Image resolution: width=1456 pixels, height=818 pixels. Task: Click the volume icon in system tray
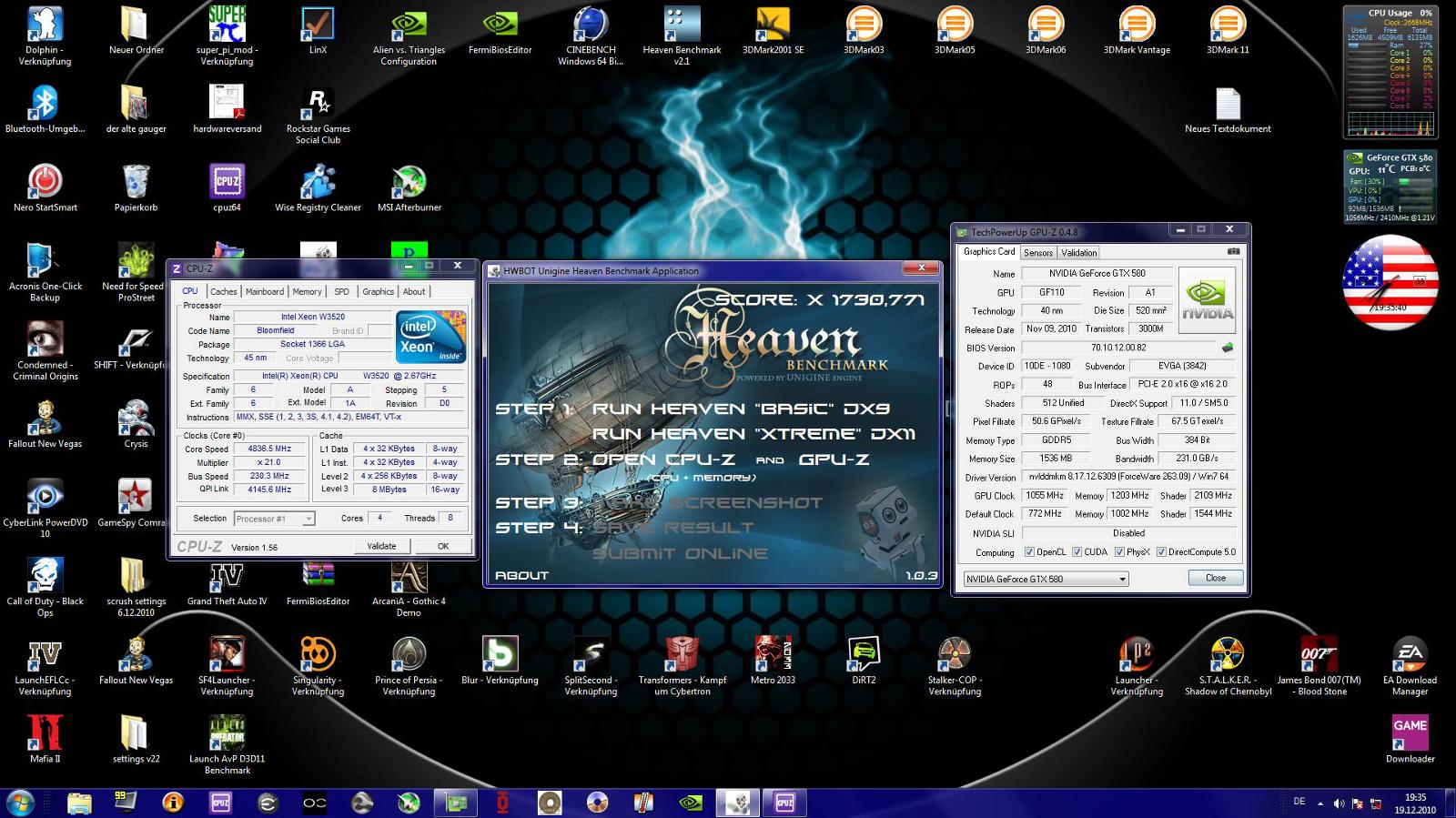(x=1339, y=803)
